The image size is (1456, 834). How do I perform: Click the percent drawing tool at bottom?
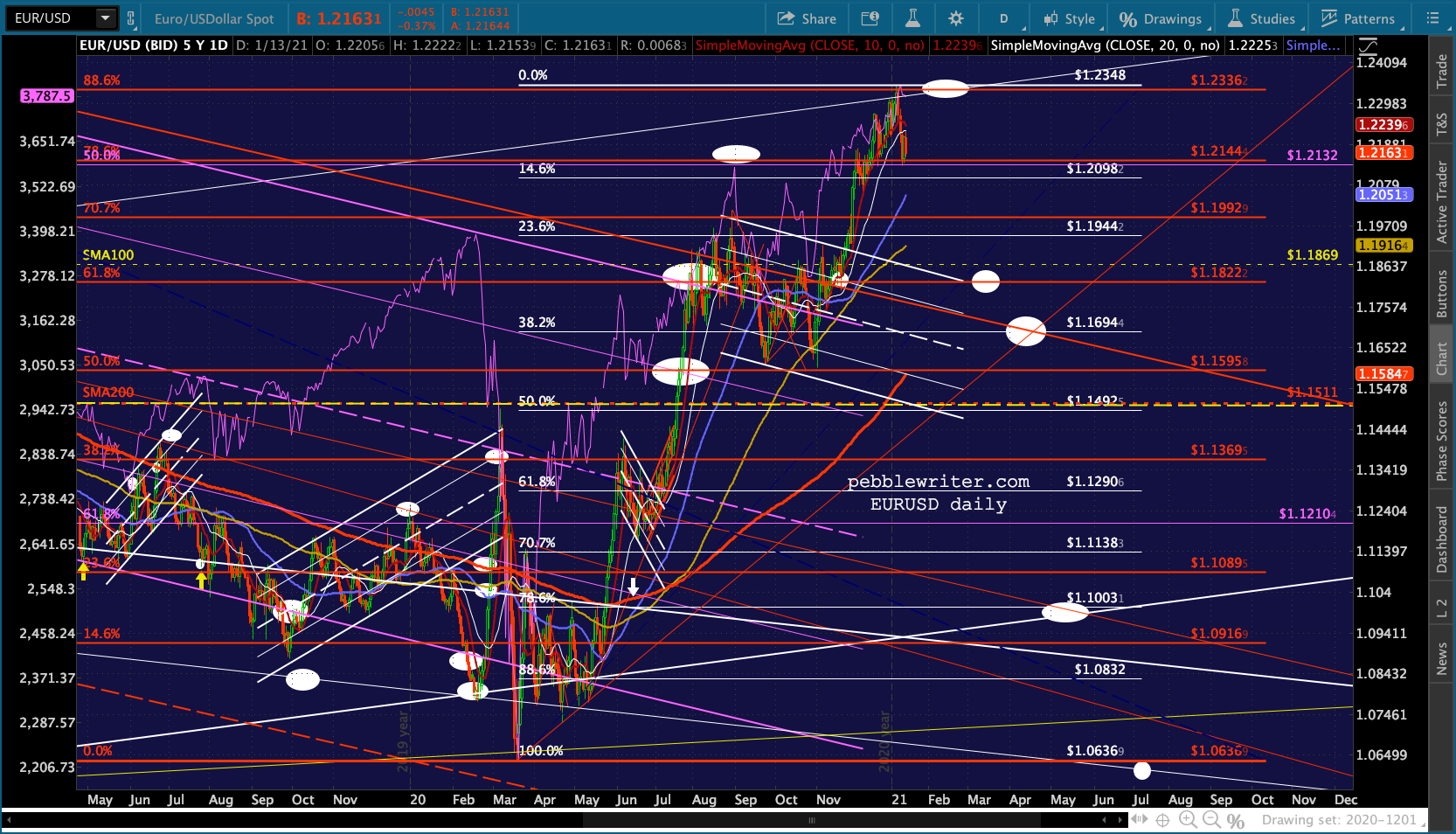coord(1235,820)
